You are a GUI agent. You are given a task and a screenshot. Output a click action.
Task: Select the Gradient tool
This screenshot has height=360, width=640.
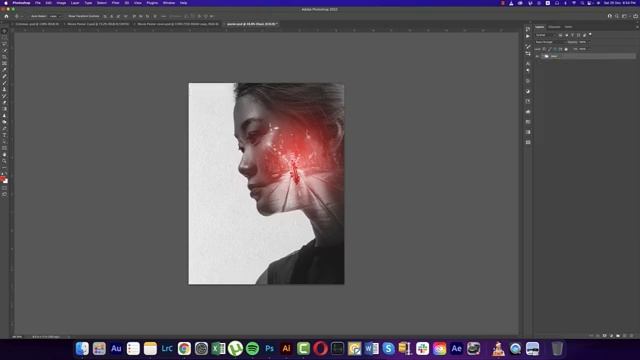click(4, 109)
